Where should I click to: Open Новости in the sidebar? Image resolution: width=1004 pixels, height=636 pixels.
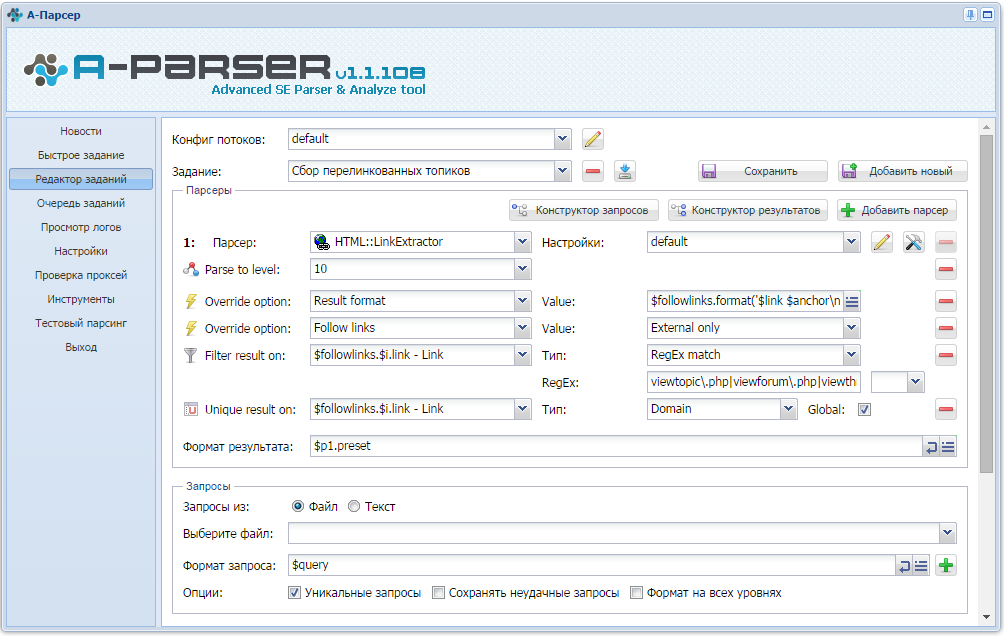coord(81,131)
